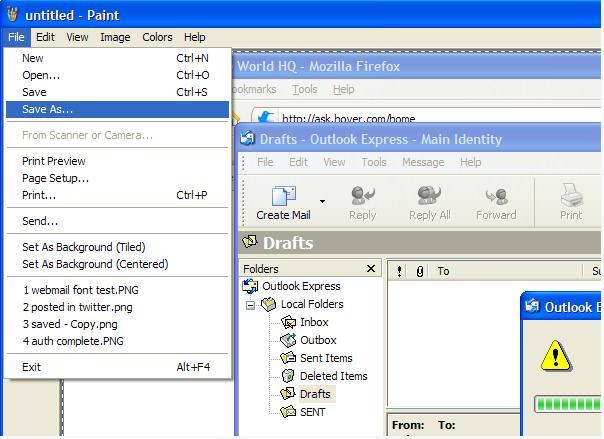The height and width of the screenshot is (439, 604).
Task: Select Outbox label in folder tree
Action: [318, 340]
